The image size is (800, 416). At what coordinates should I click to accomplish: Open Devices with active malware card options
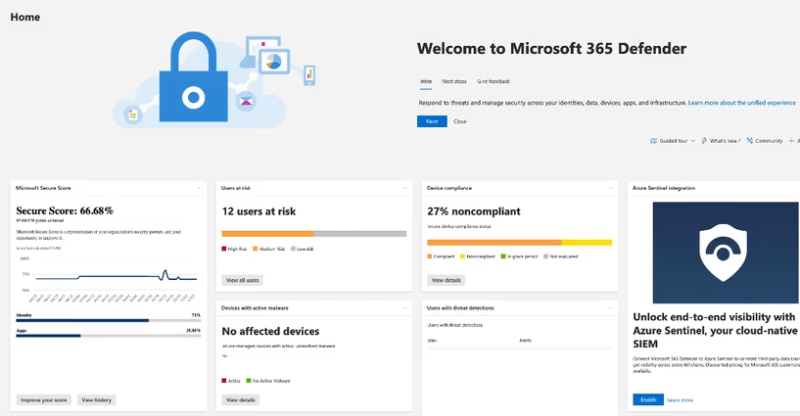tap(405, 308)
